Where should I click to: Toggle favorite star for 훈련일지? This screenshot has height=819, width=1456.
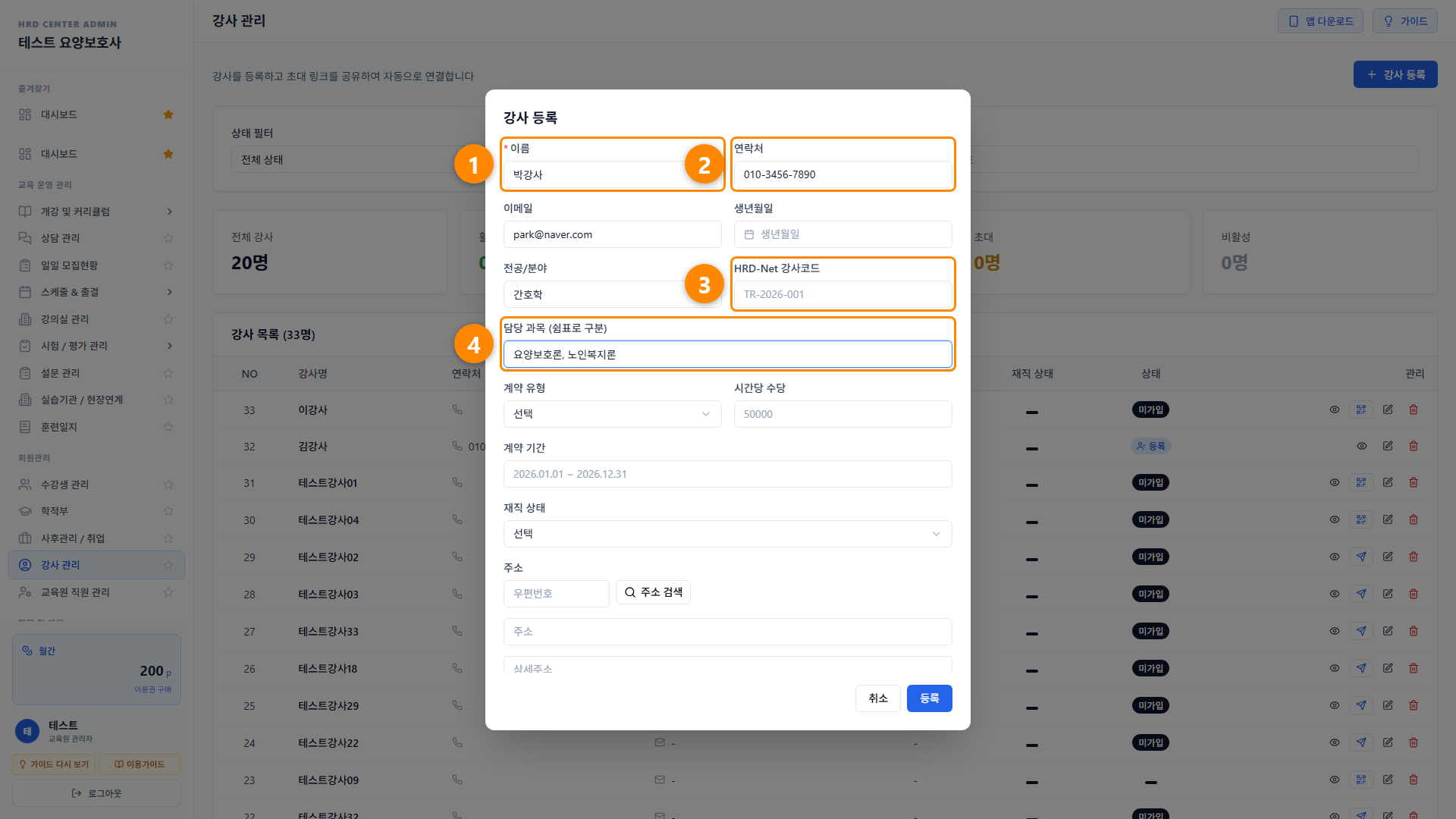[x=168, y=427]
